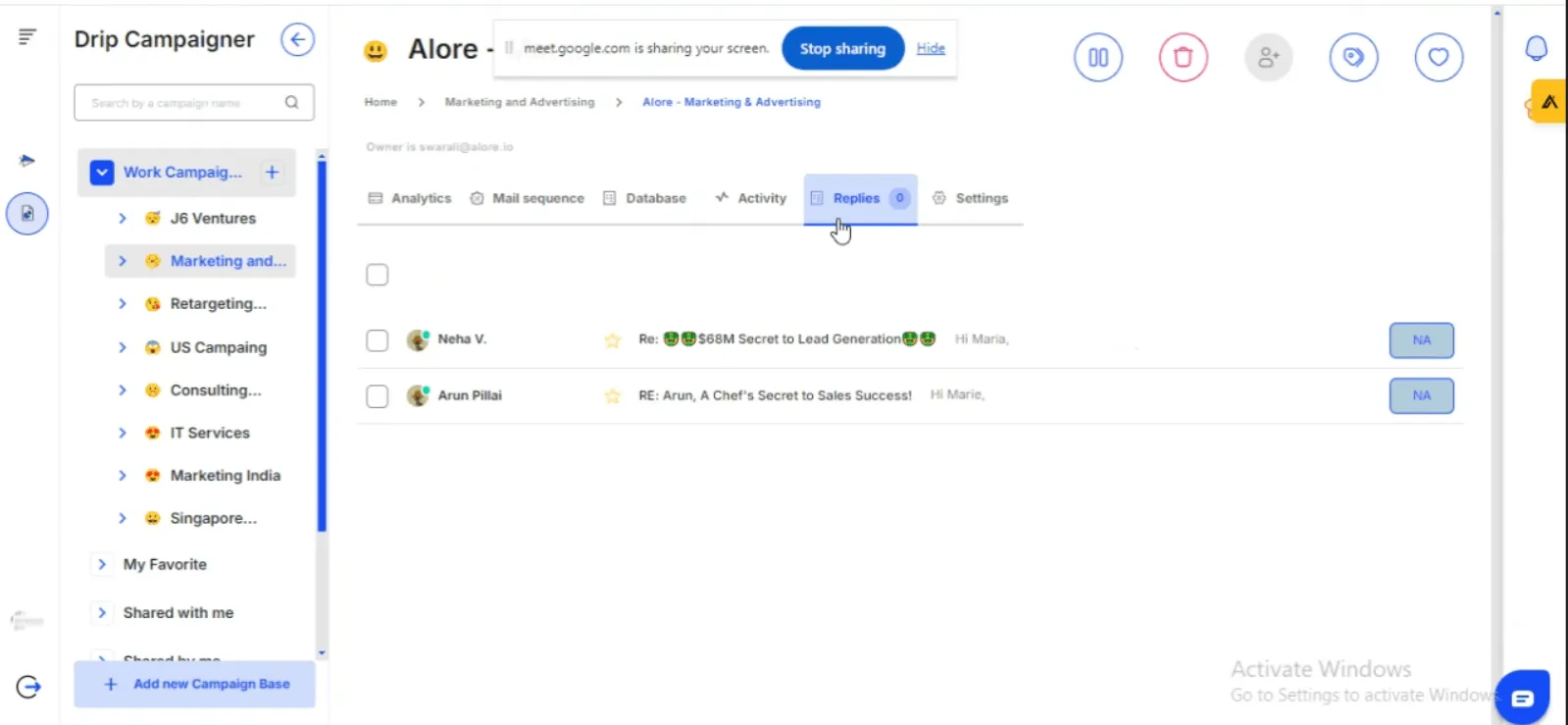1568x725 pixels.
Task: Select the Replies tab
Action: click(x=860, y=199)
